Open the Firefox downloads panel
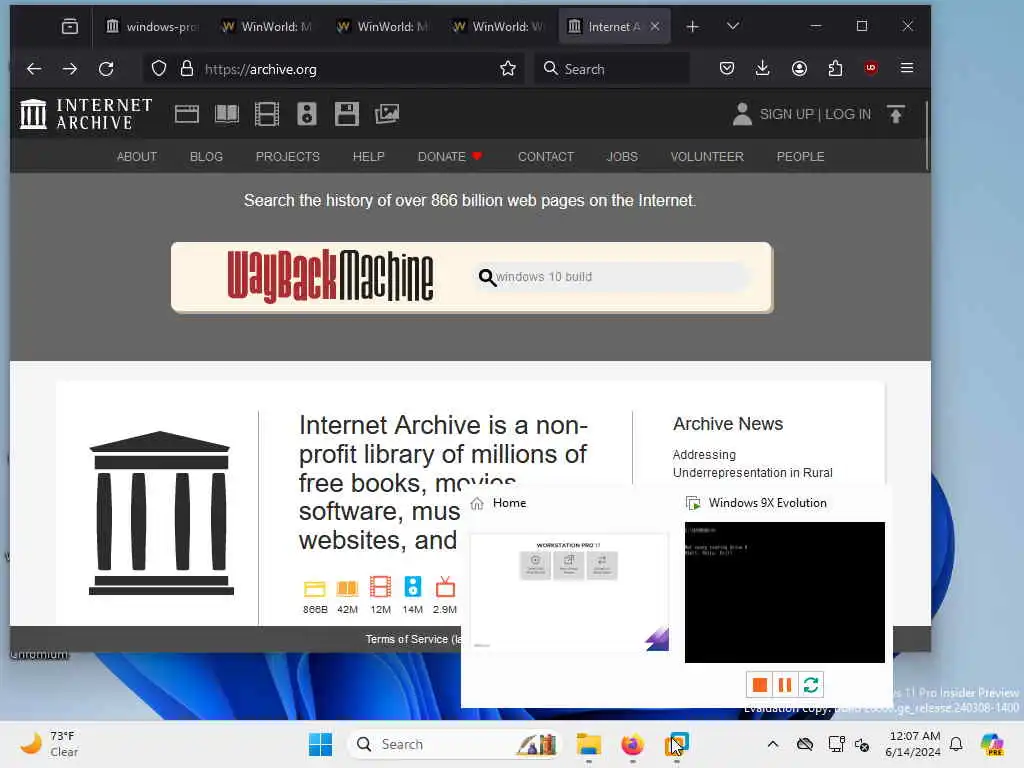This screenshot has width=1024, height=768. (762, 69)
